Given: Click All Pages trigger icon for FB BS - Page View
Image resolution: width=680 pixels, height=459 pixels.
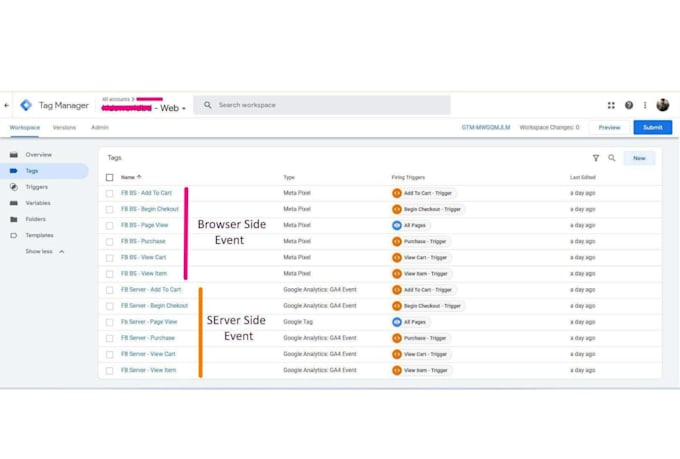Looking at the screenshot, I should [x=397, y=225].
